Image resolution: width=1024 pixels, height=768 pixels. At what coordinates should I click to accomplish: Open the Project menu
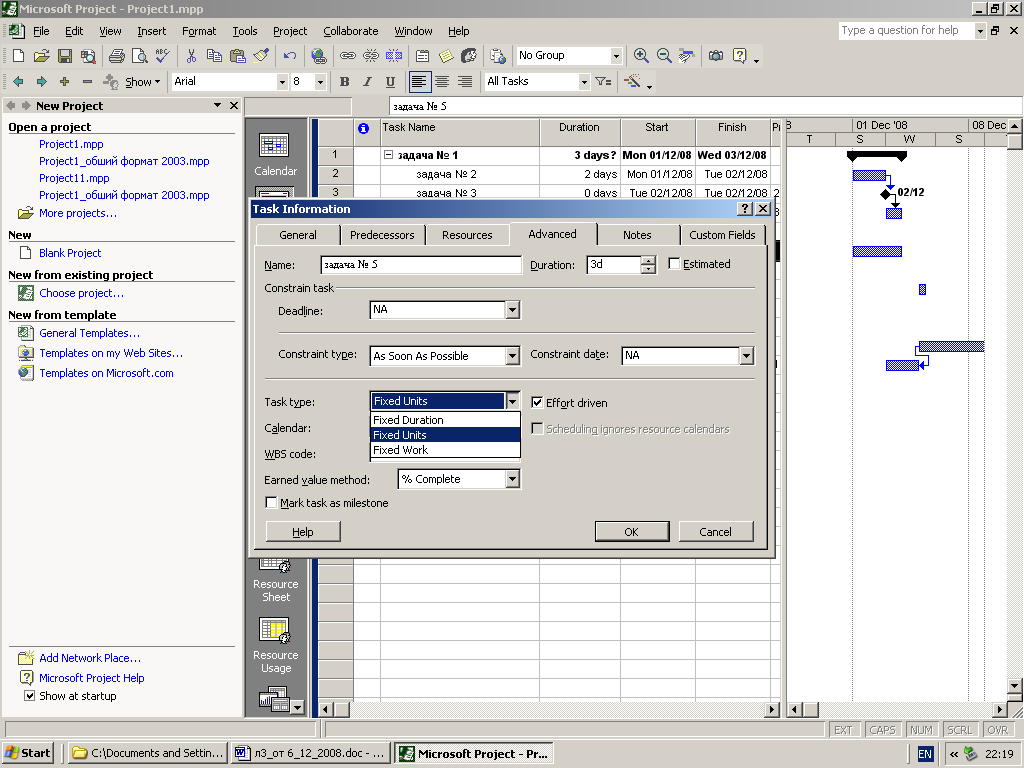click(x=290, y=31)
